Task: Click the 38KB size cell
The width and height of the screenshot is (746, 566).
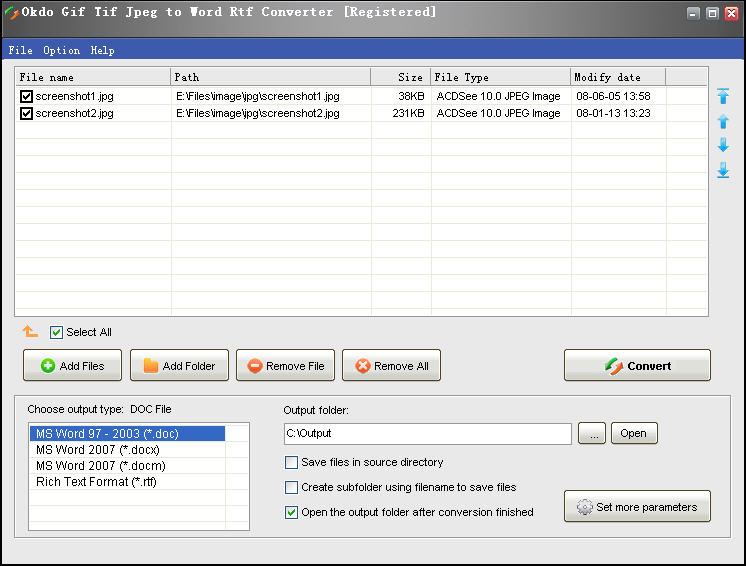Action: coord(411,97)
